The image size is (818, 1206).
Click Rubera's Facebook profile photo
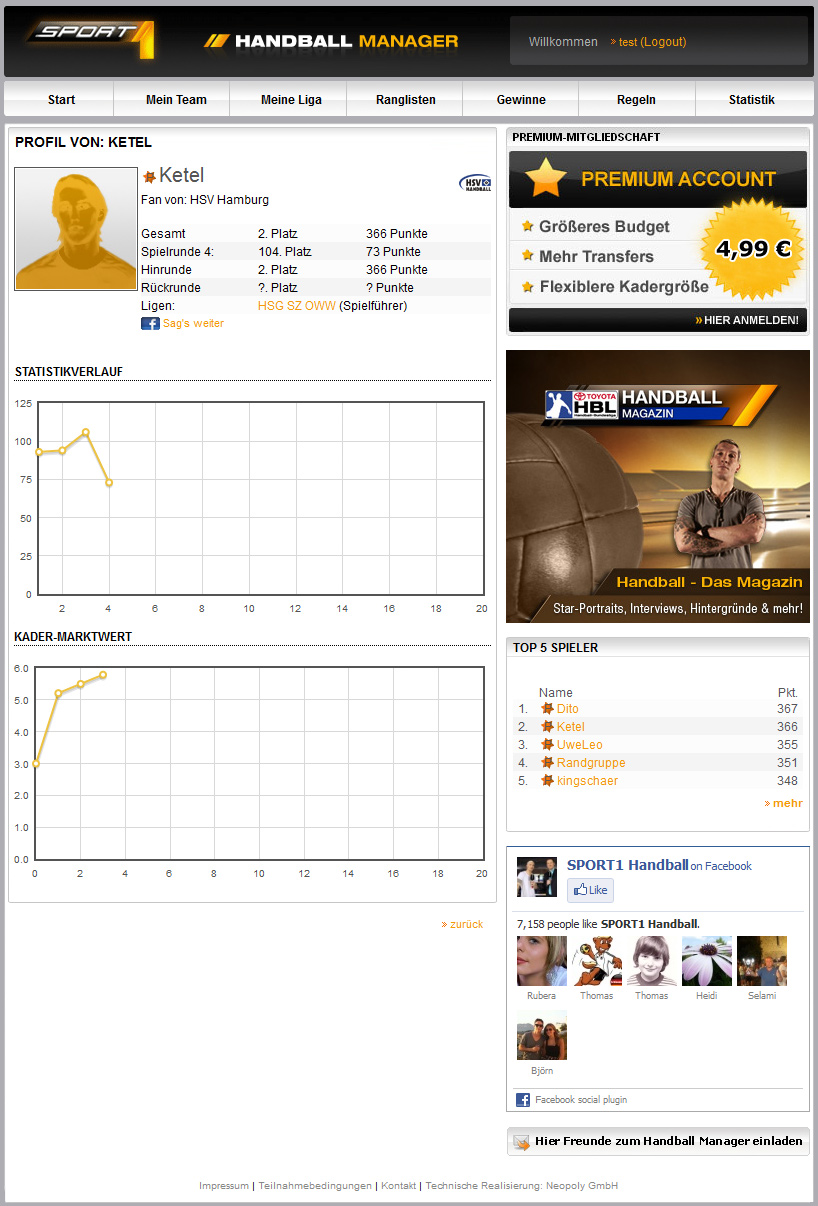click(542, 961)
